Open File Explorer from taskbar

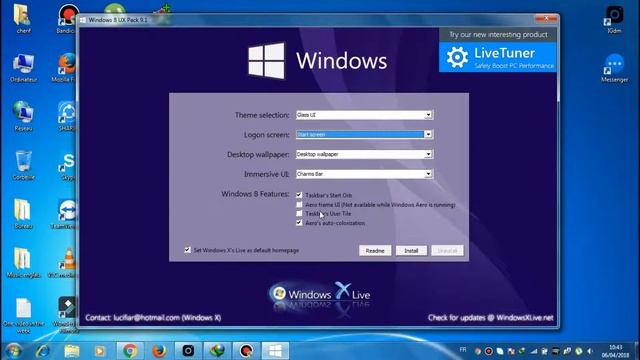point(72,351)
